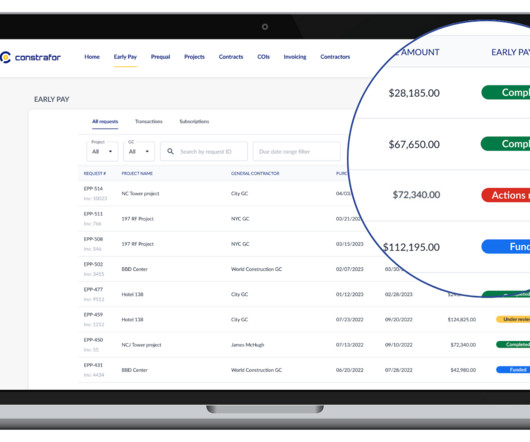Screen dimensions: 530x442
Task: Sort by REQUEST # column header
Action: coord(95,173)
